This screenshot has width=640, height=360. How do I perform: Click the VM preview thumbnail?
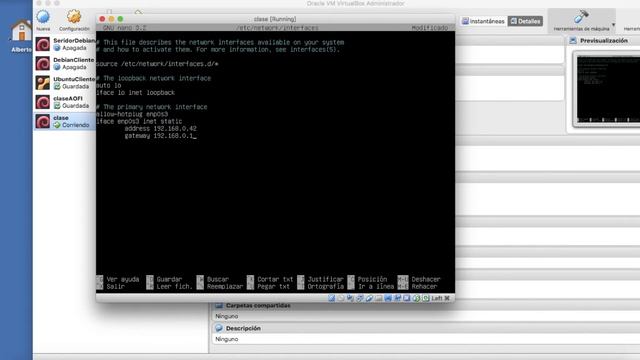608,89
